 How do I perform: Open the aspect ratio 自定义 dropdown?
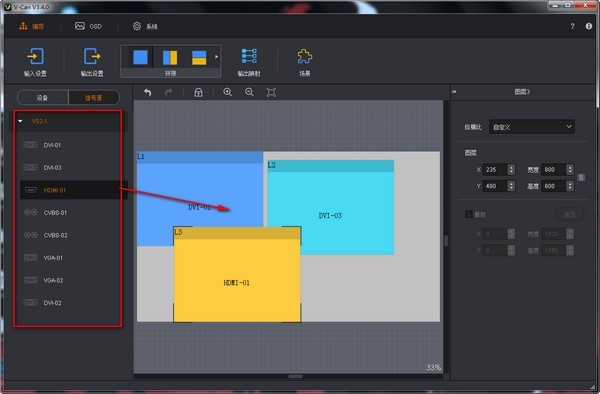coord(532,127)
